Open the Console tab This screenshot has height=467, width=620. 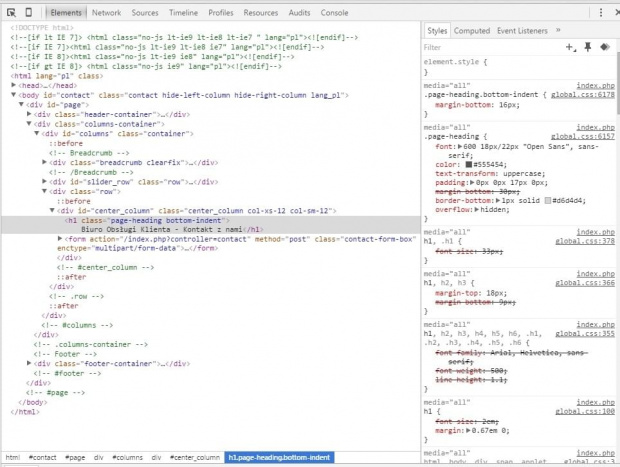[334, 13]
